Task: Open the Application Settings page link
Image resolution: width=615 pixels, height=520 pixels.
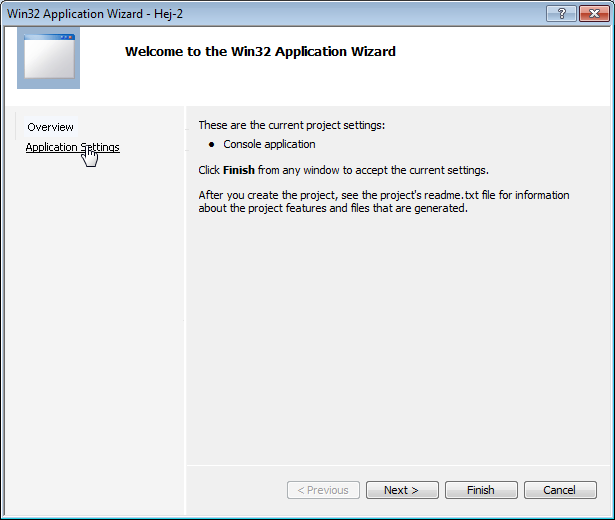Action: click(73, 147)
